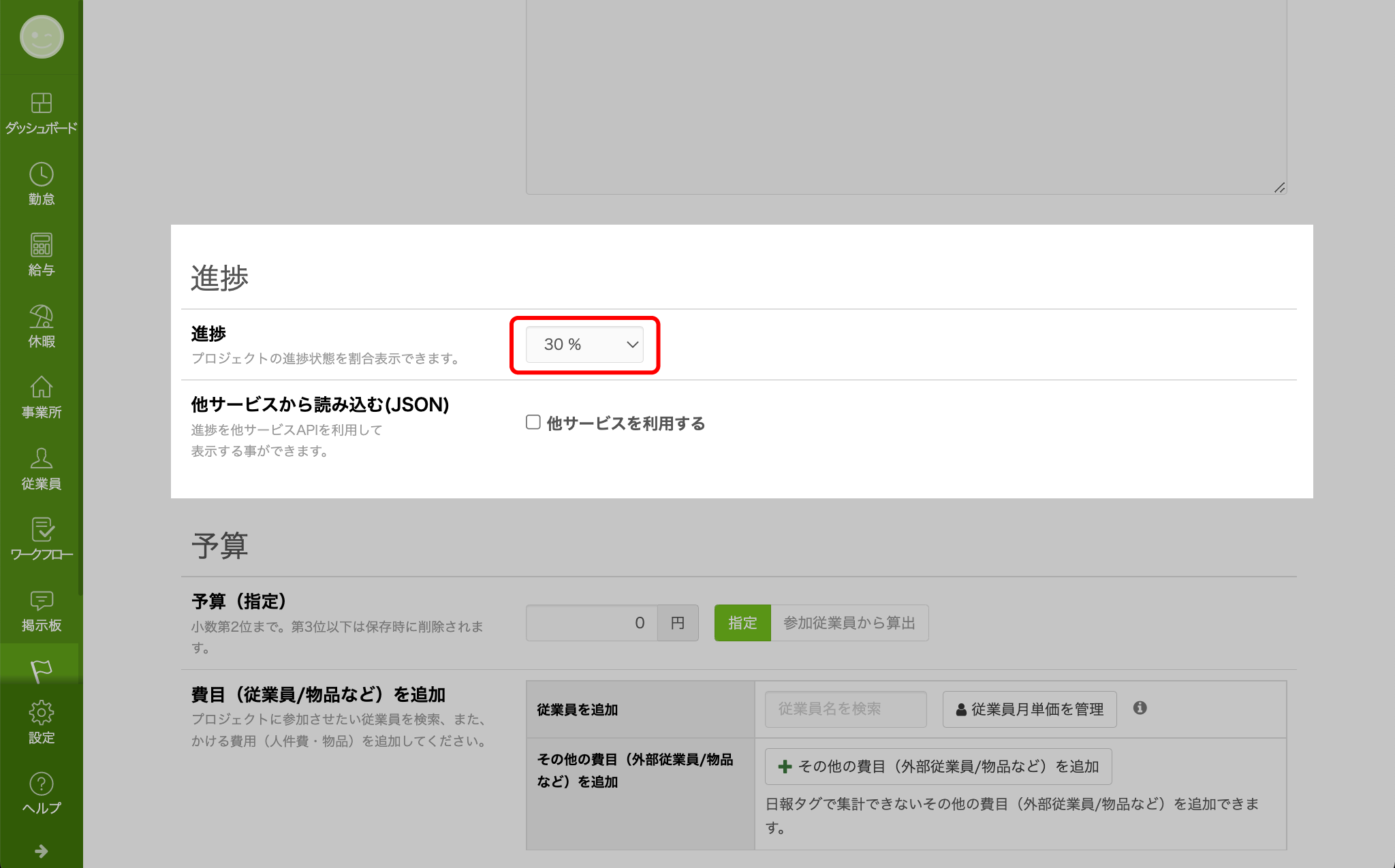Focus the employee name search field

[845, 709]
